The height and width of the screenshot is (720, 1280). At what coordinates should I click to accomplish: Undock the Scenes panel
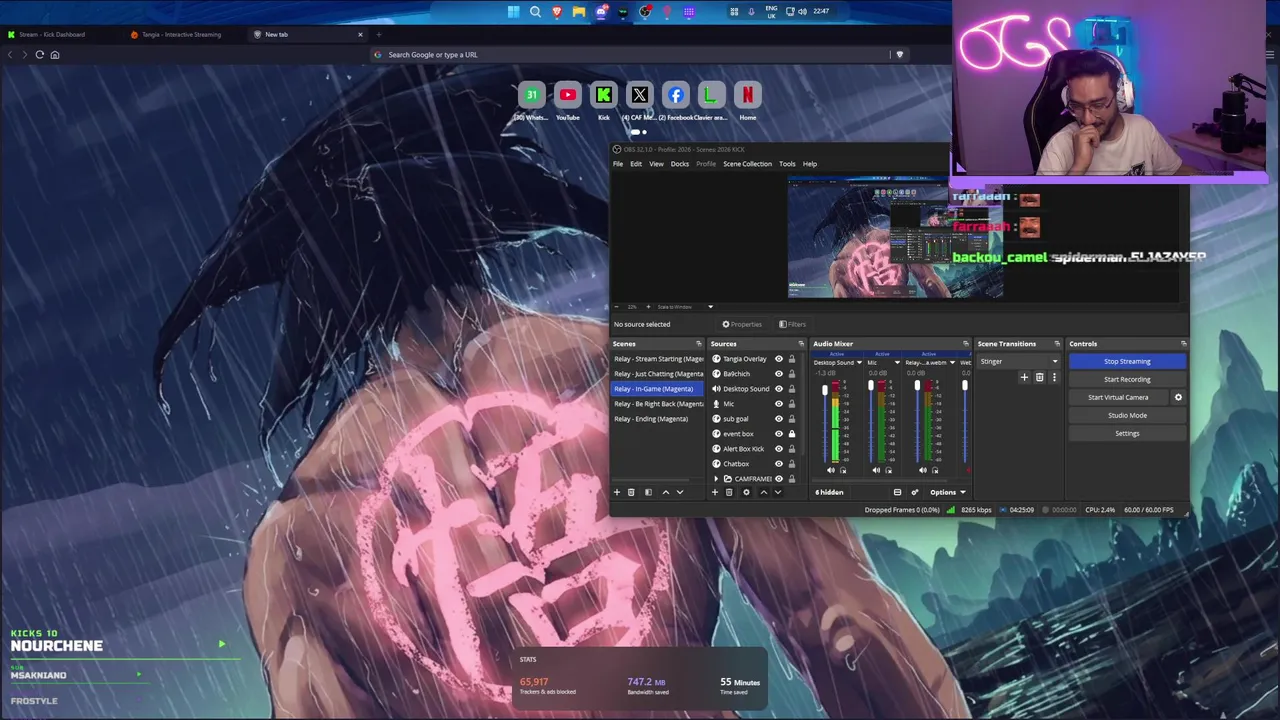coord(699,344)
